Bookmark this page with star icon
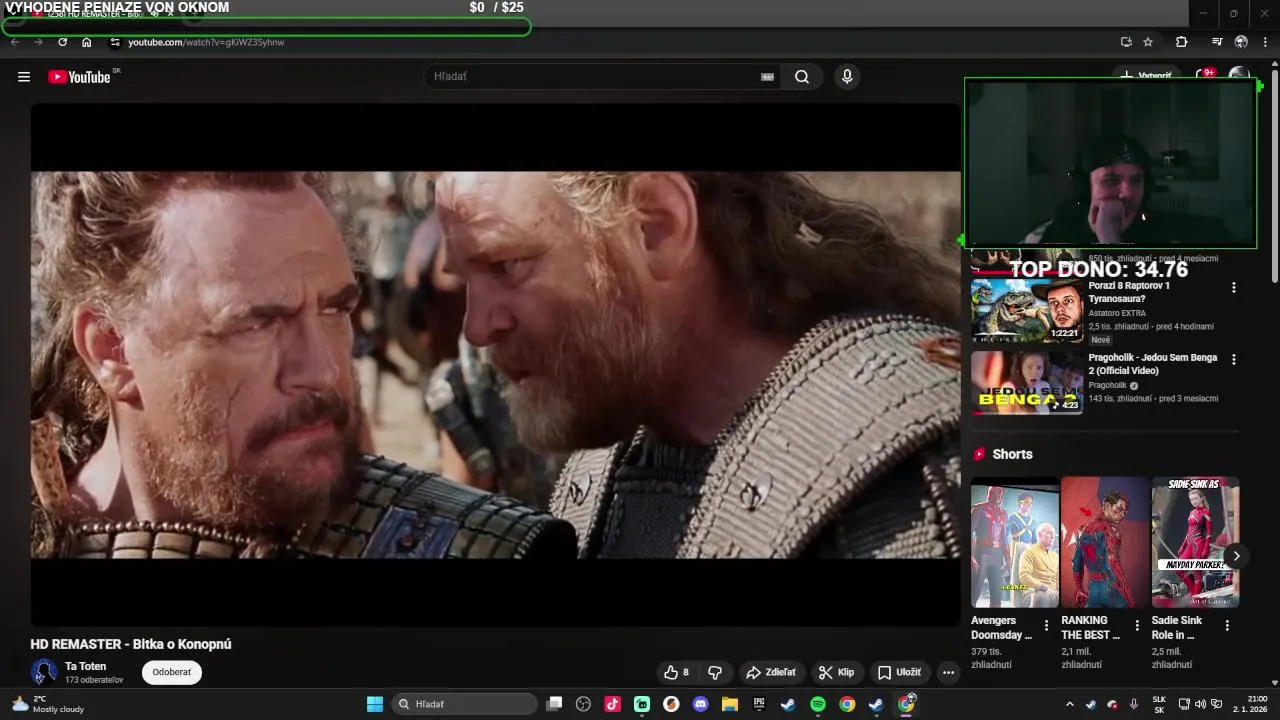Viewport: 1280px width, 720px height. pos(1148,42)
